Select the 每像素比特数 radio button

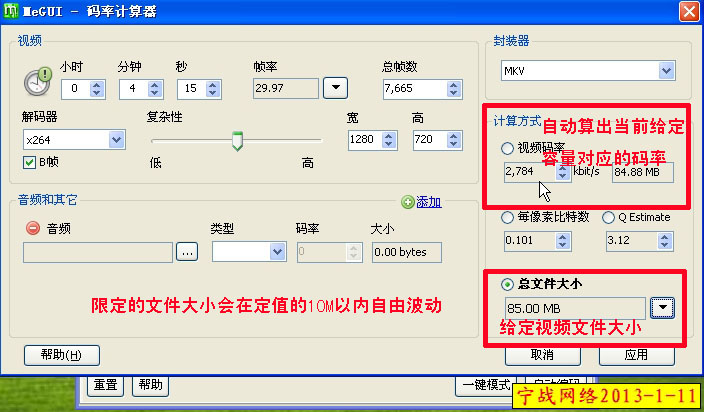click(x=507, y=218)
